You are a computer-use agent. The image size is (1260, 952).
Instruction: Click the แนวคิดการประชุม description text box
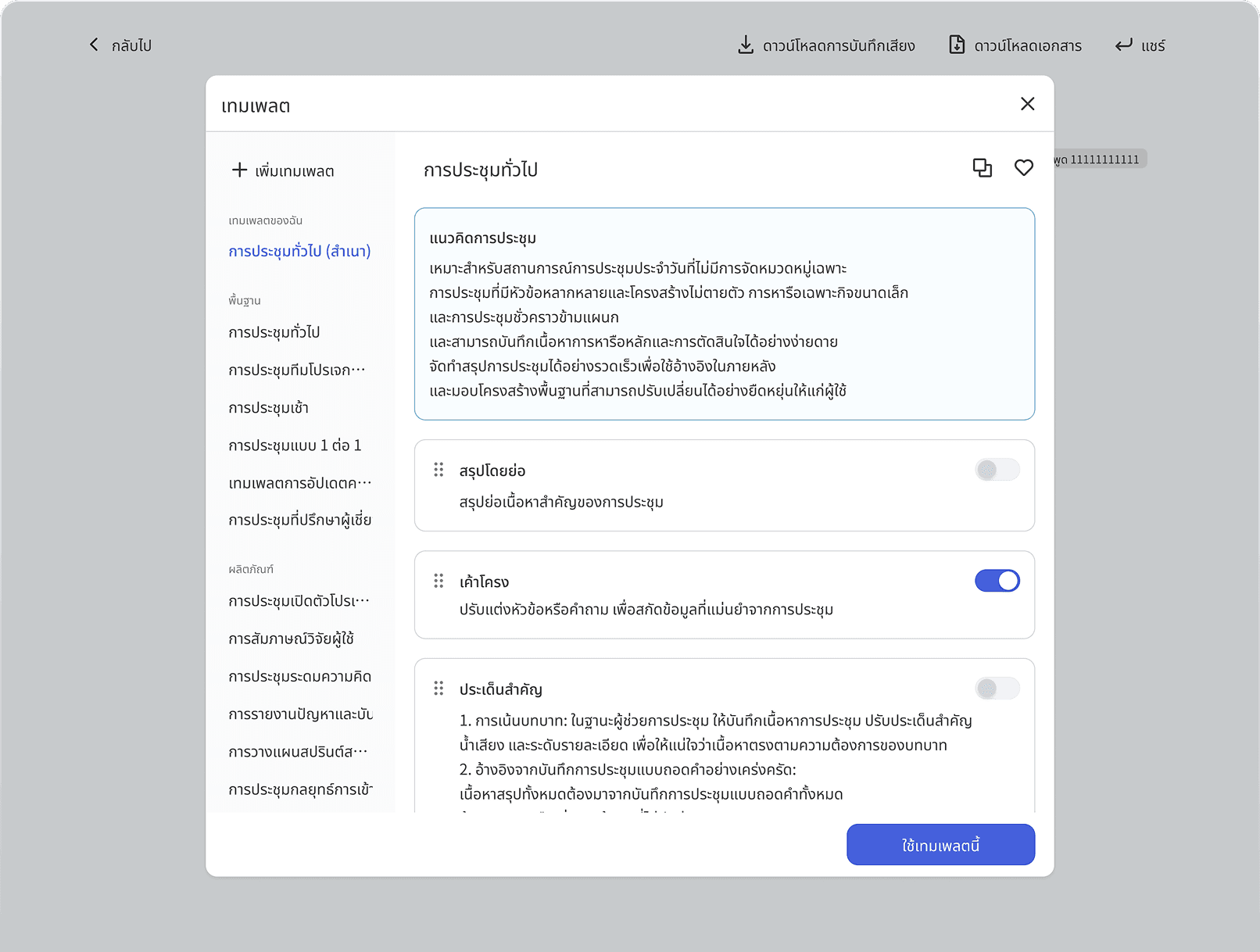click(724, 314)
